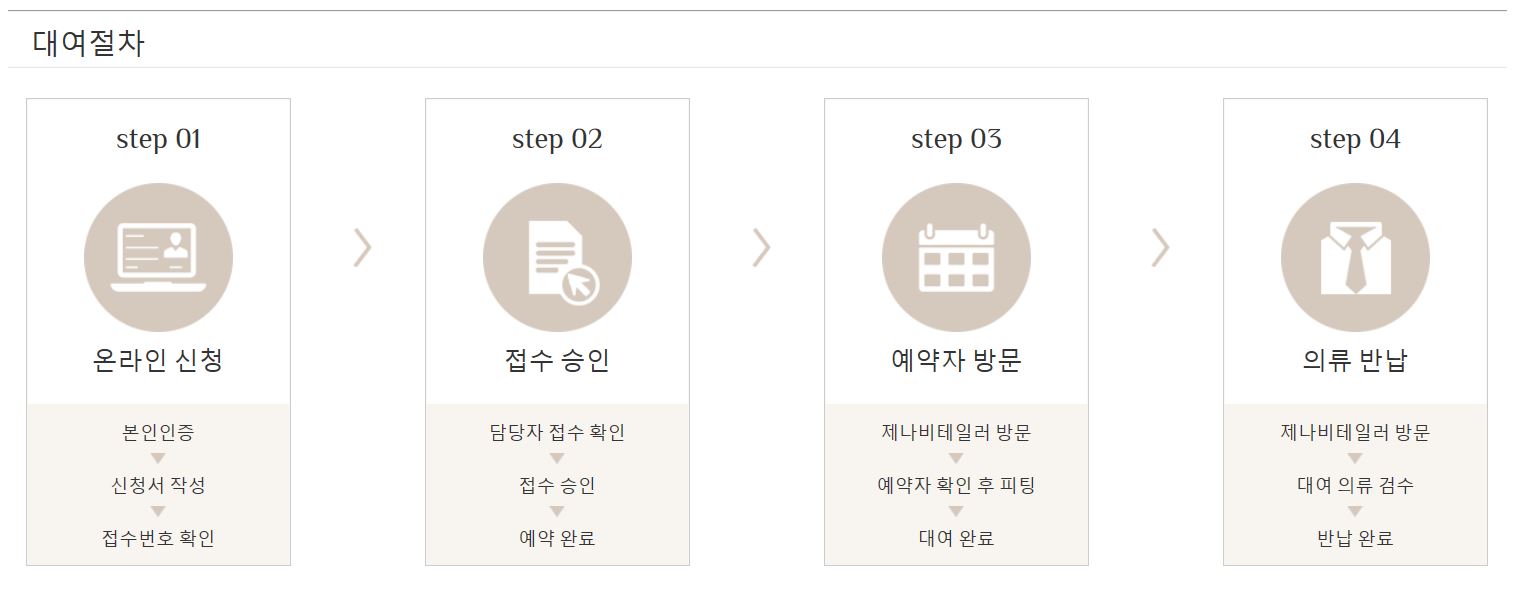Viewport: 1515px width, 600px height.
Task: Click down triangle below 대여 의류 검수
Action: pyautogui.click(x=1355, y=512)
